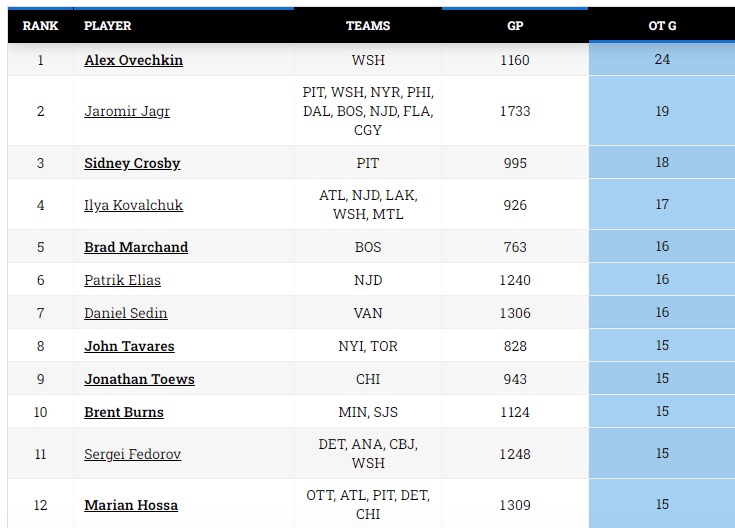735x528 pixels.
Task: Open Marian Hossa's player link
Action: (131, 505)
